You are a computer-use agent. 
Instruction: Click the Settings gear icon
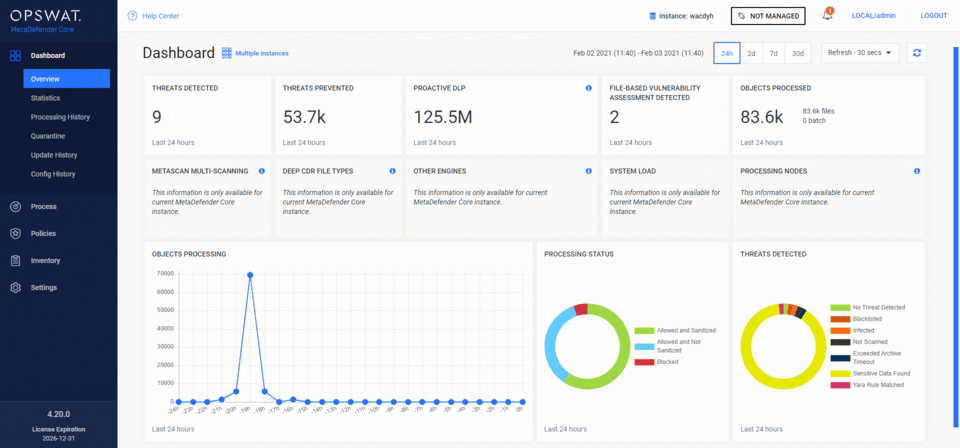[15, 287]
